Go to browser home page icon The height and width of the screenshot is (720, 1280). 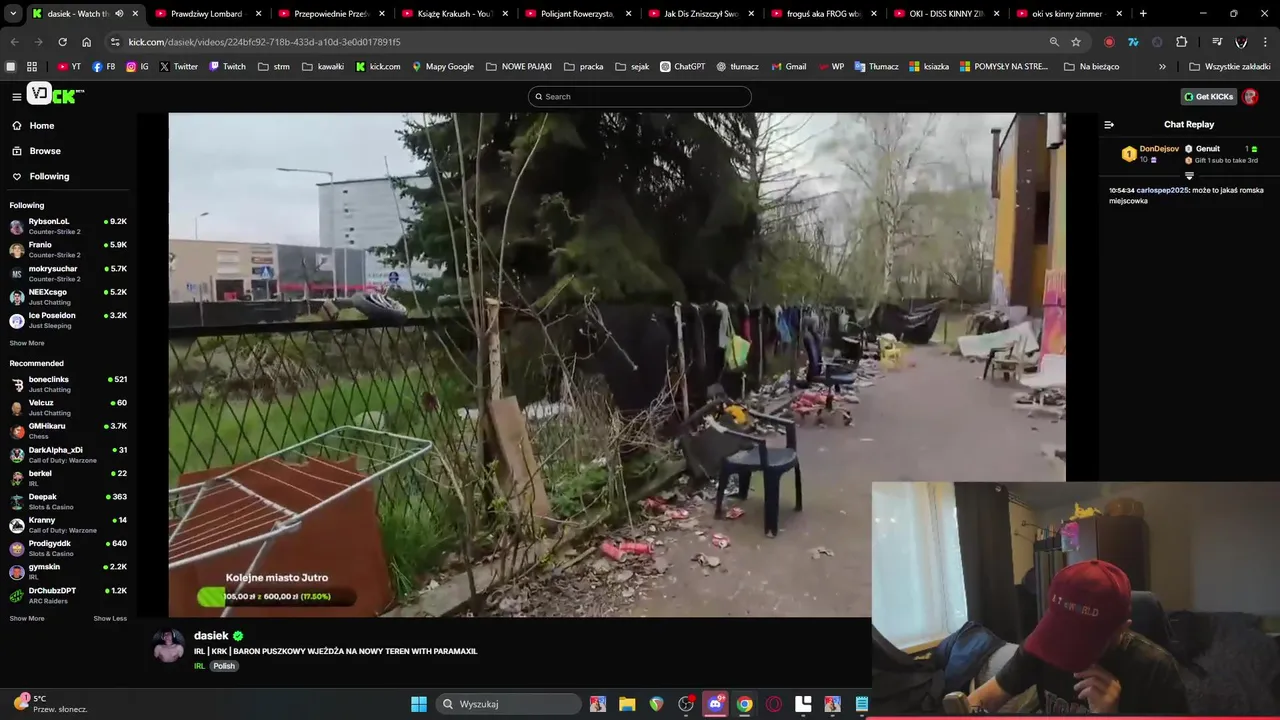87,42
